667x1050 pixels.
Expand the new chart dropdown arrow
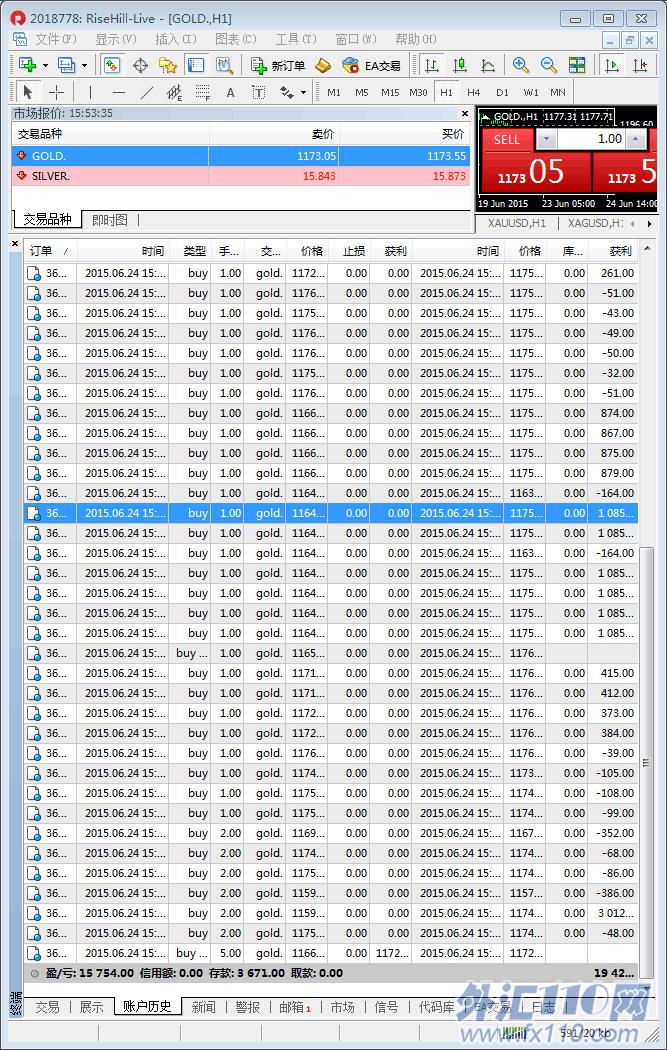click(x=46, y=66)
